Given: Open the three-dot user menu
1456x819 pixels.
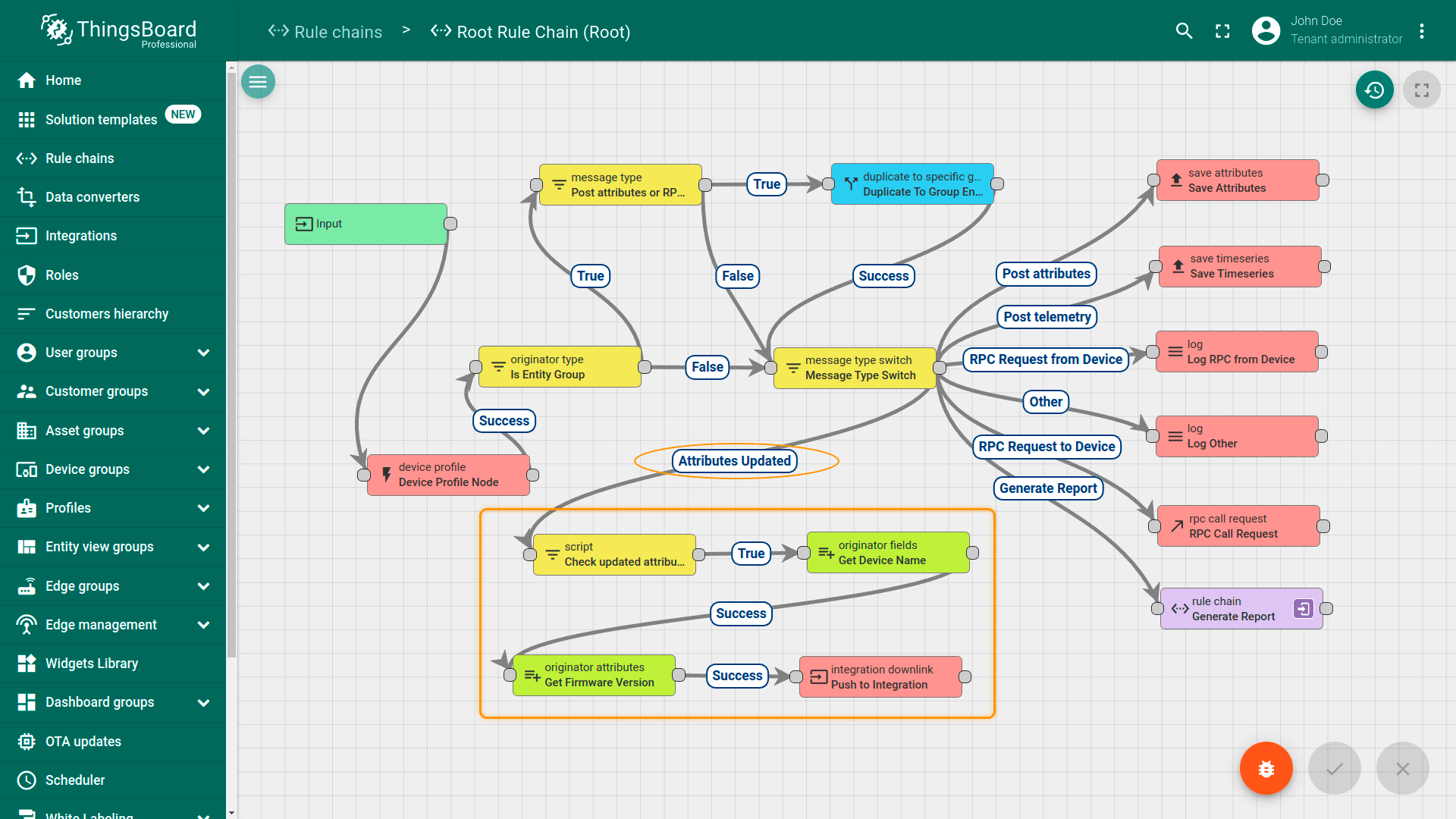Looking at the screenshot, I should [x=1422, y=31].
